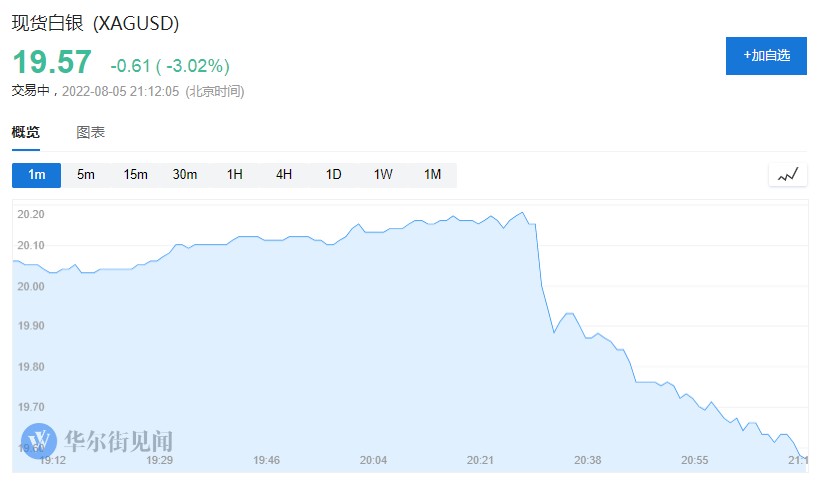
Task: Choose the 1H interval
Action: 234,175
